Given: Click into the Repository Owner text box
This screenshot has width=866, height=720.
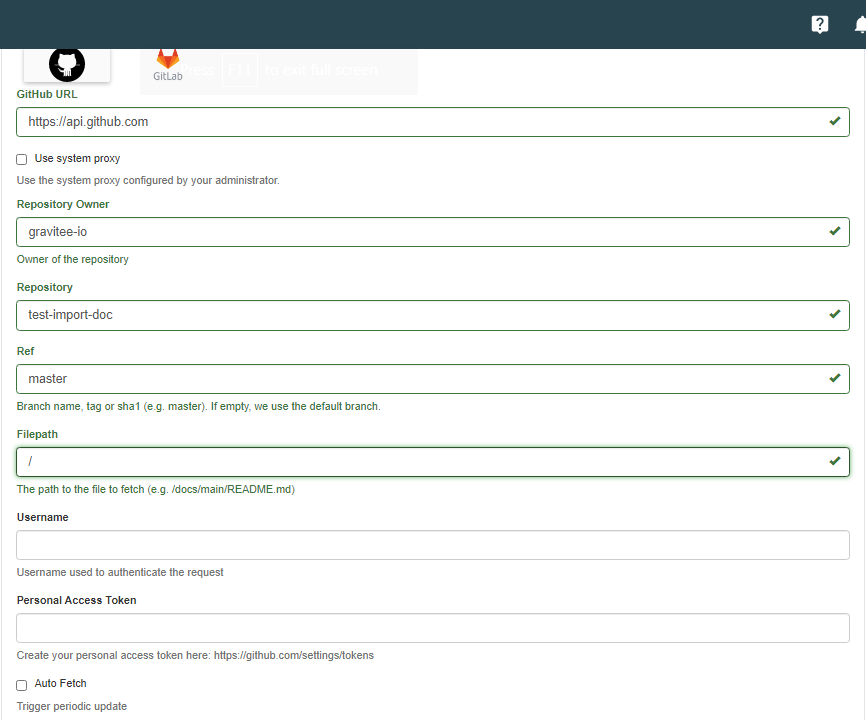Looking at the screenshot, I should (420, 232).
